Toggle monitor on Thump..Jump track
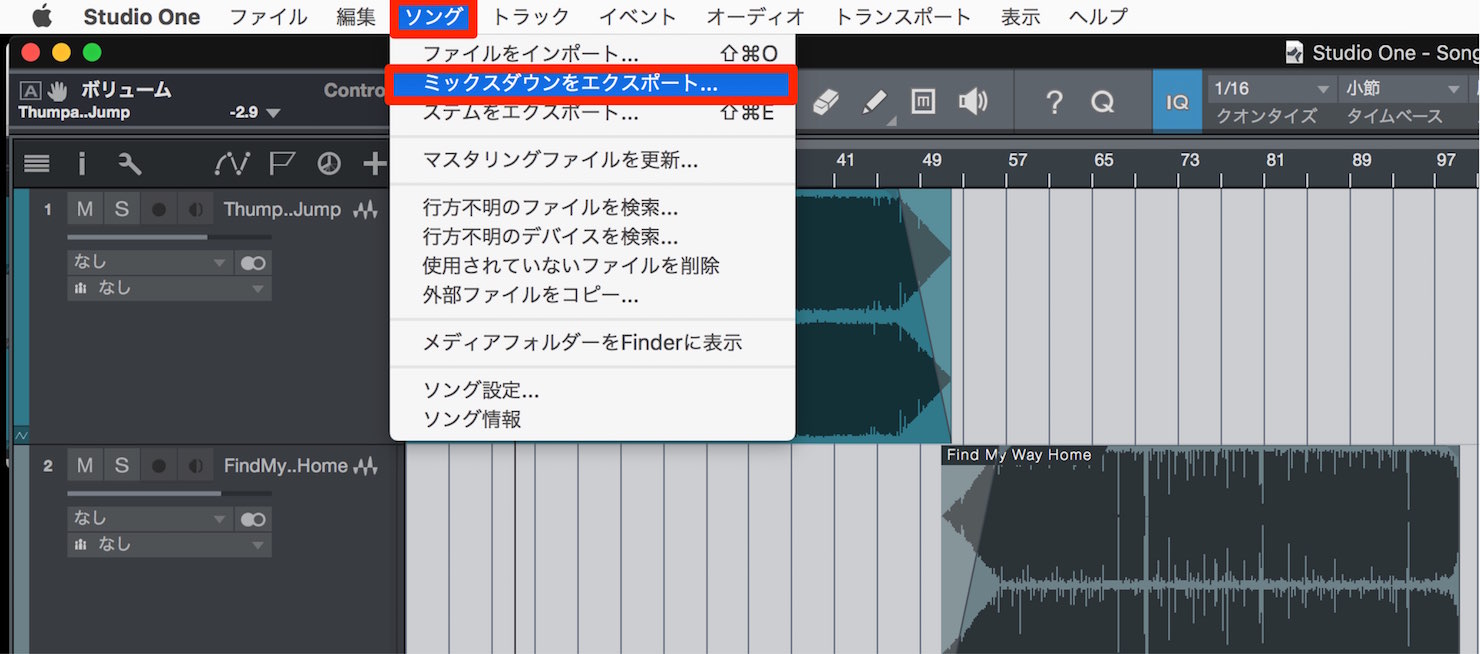Viewport: 1480px width, 654px height. 195,210
